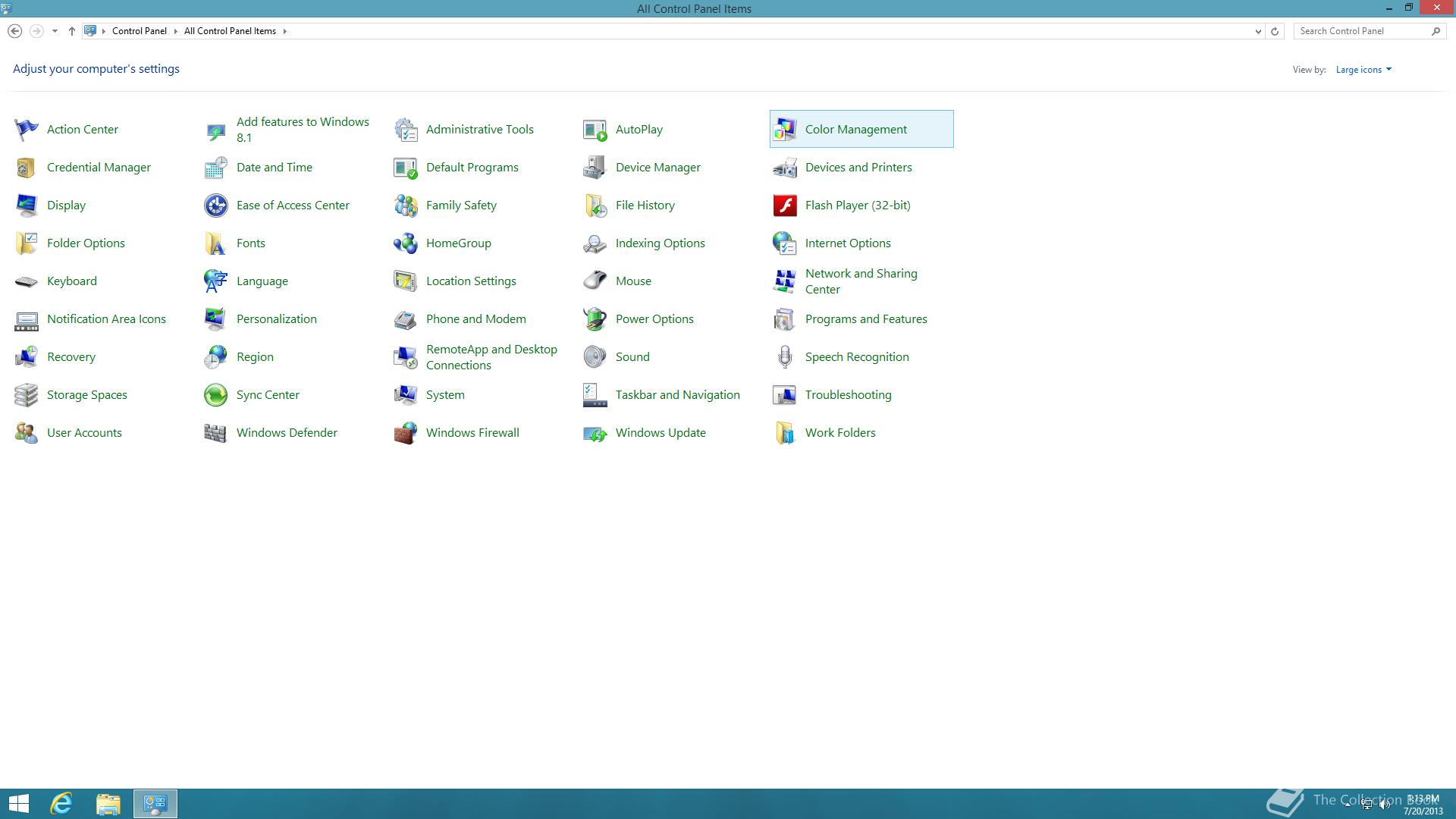Open the Action Center flag icon
Image resolution: width=1456 pixels, height=819 pixels.
27,130
